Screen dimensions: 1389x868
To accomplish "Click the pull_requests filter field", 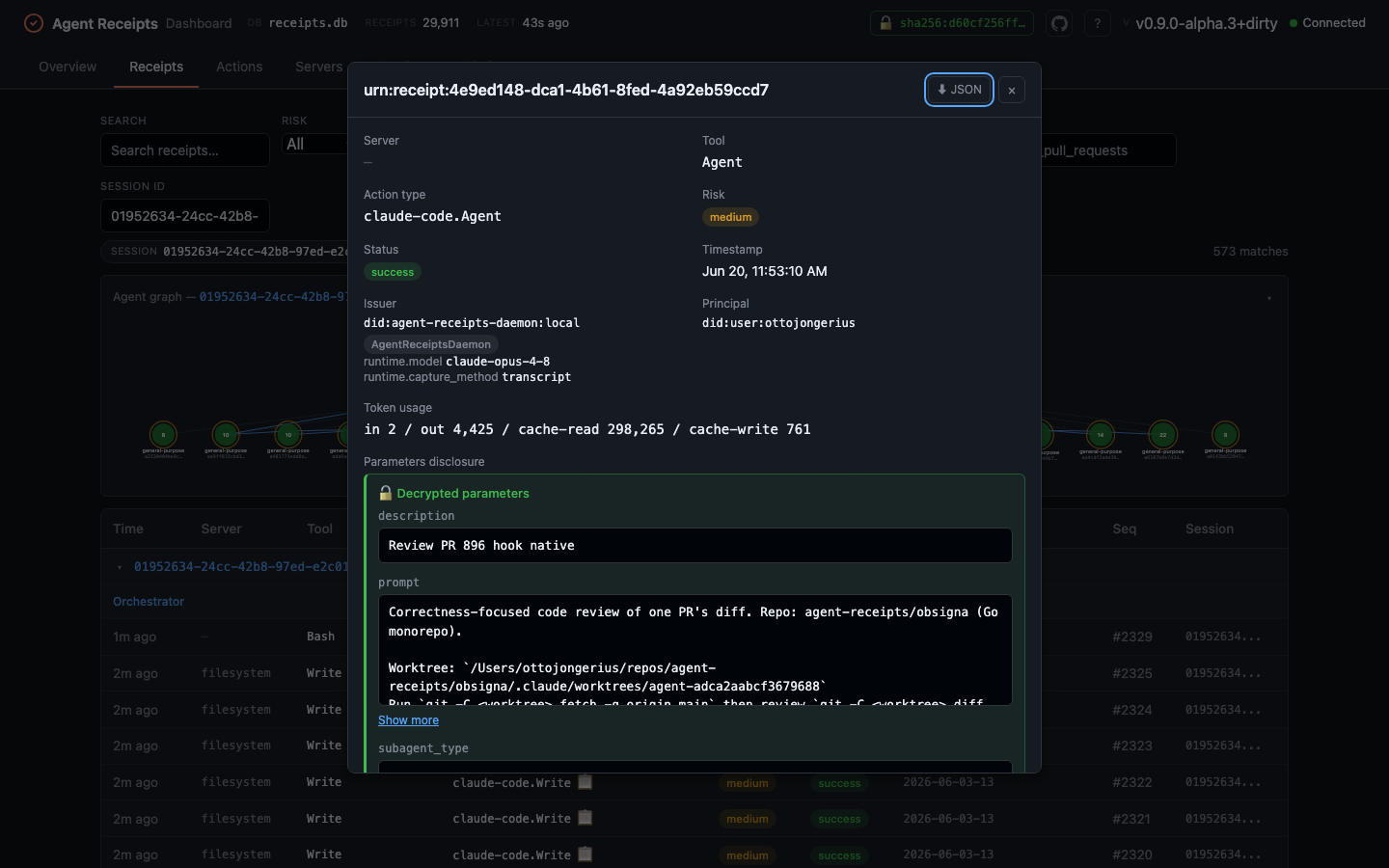I will tap(1109, 150).
